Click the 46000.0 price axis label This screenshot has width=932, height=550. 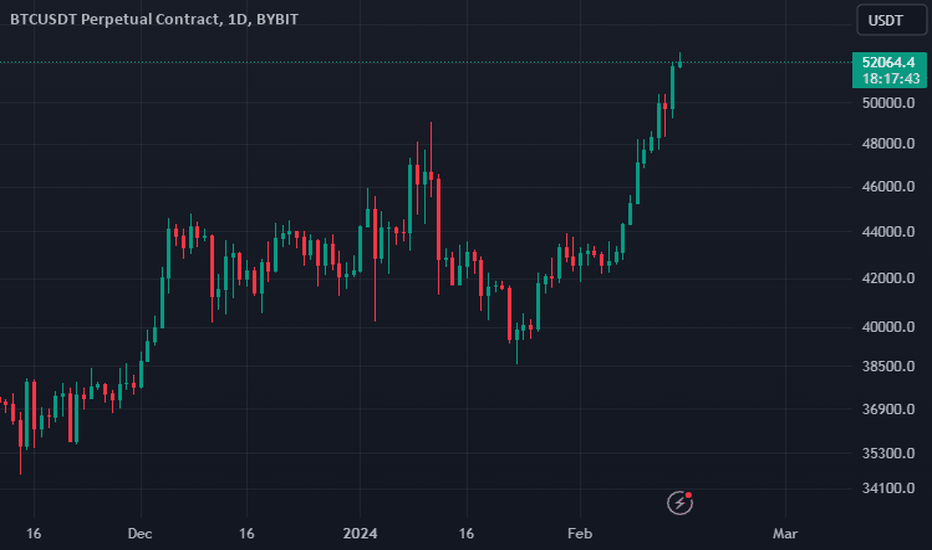pos(888,186)
